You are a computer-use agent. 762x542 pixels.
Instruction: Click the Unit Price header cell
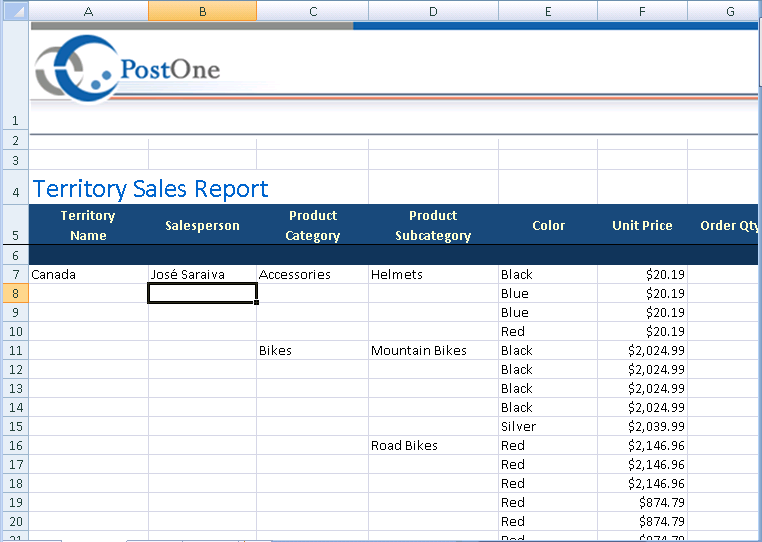(x=642, y=225)
